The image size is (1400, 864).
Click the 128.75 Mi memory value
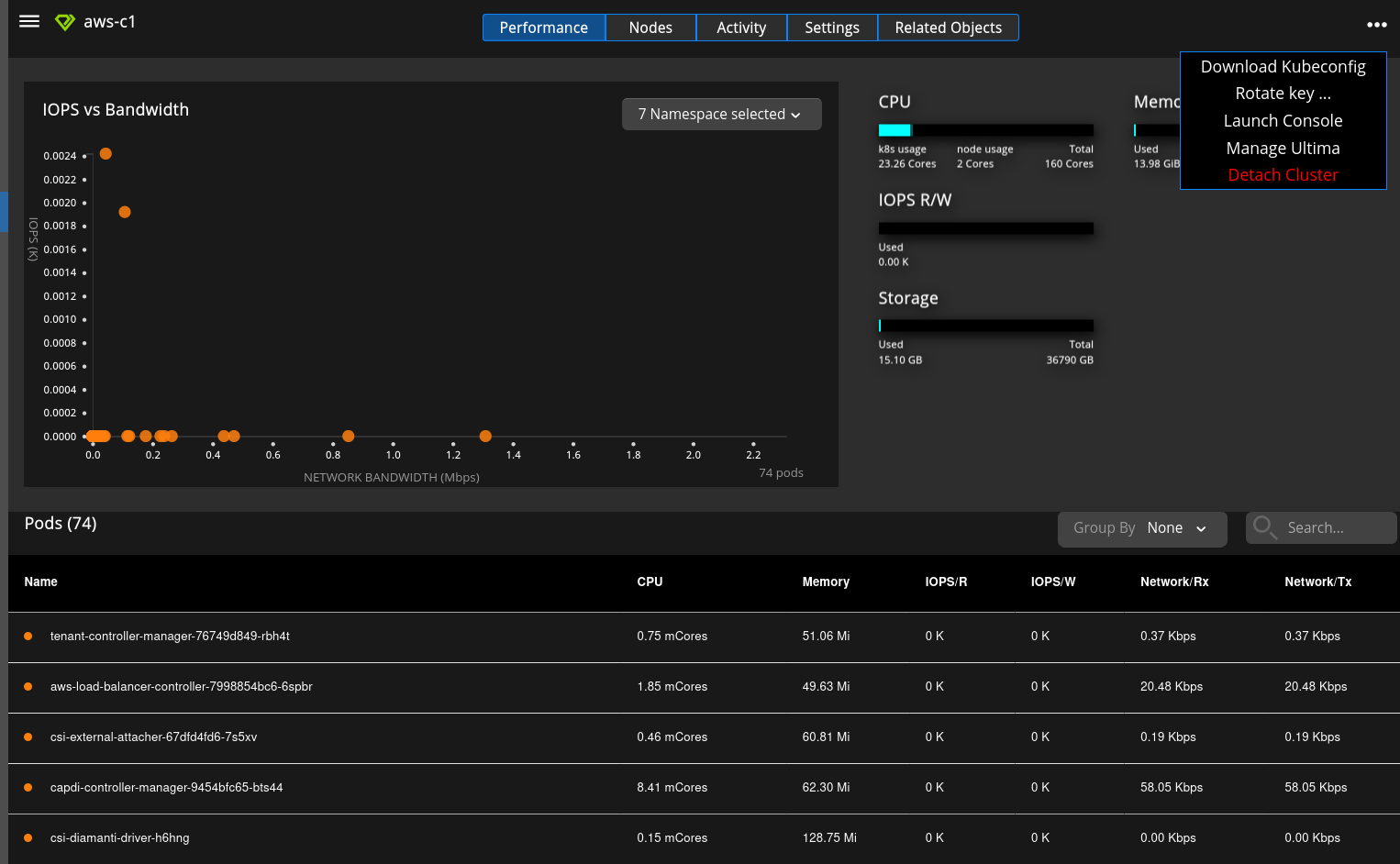829,837
